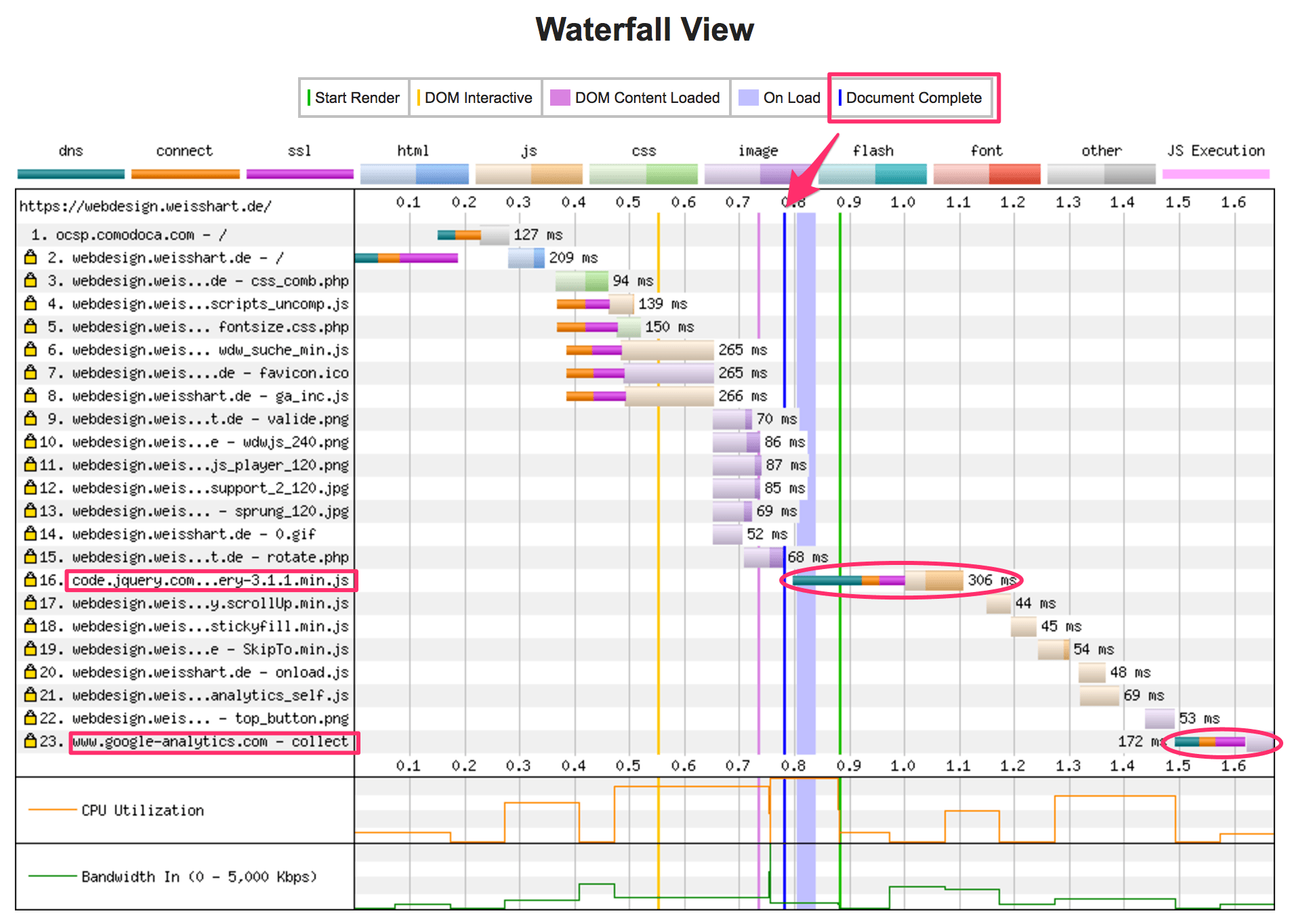Click the JS Execution pink swatch

[x=1216, y=174]
